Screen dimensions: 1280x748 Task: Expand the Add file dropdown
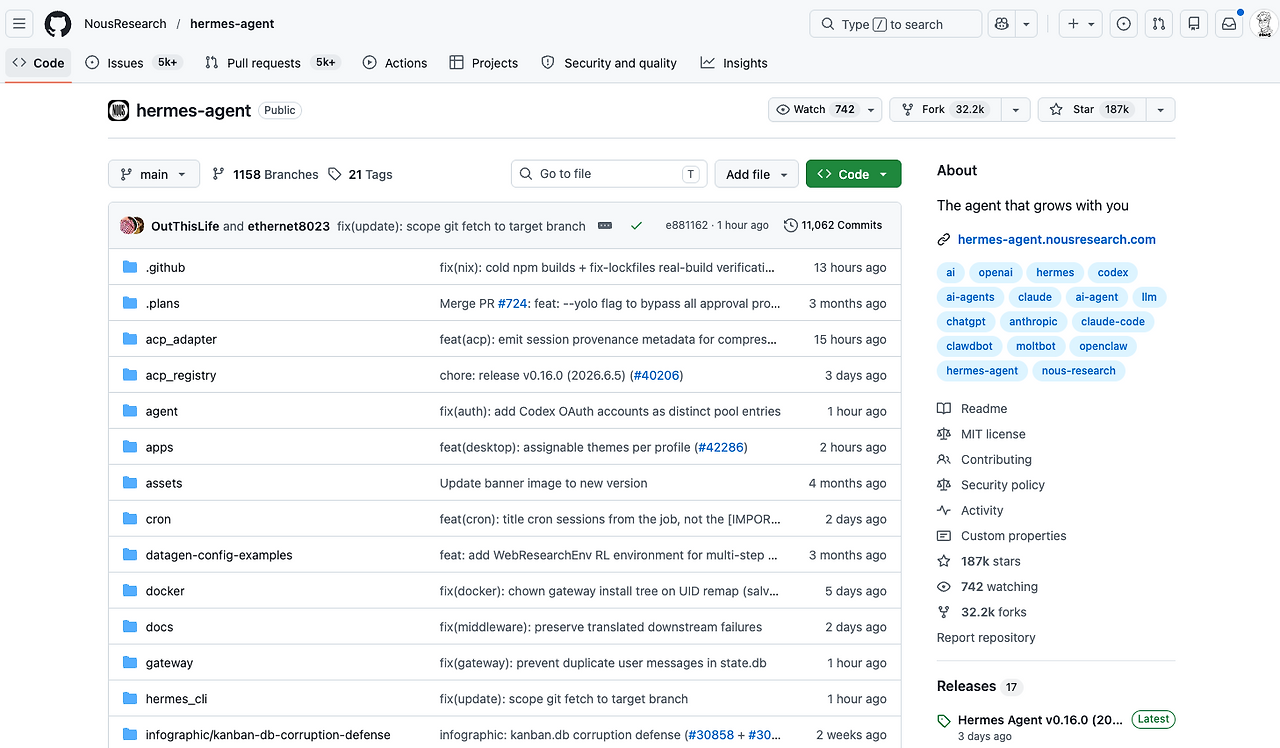tap(757, 174)
